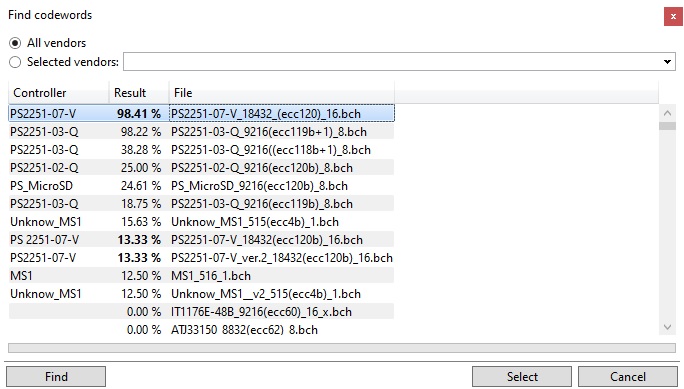Close the Find codewords dialog
This screenshot has width=684, height=389.
pos(673,17)
